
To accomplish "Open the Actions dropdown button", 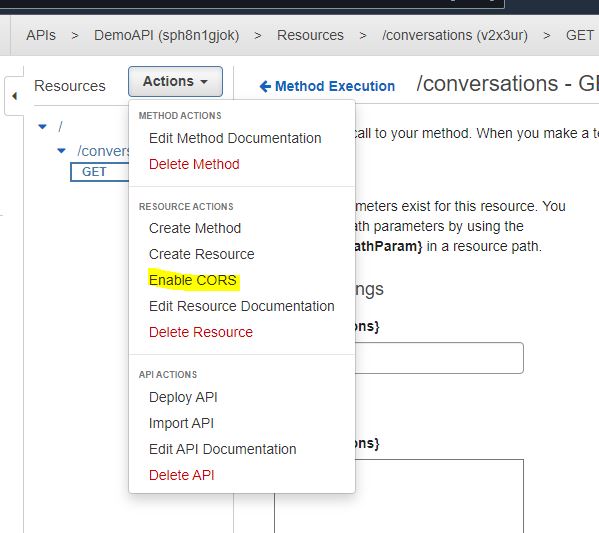I will [175, 81].
